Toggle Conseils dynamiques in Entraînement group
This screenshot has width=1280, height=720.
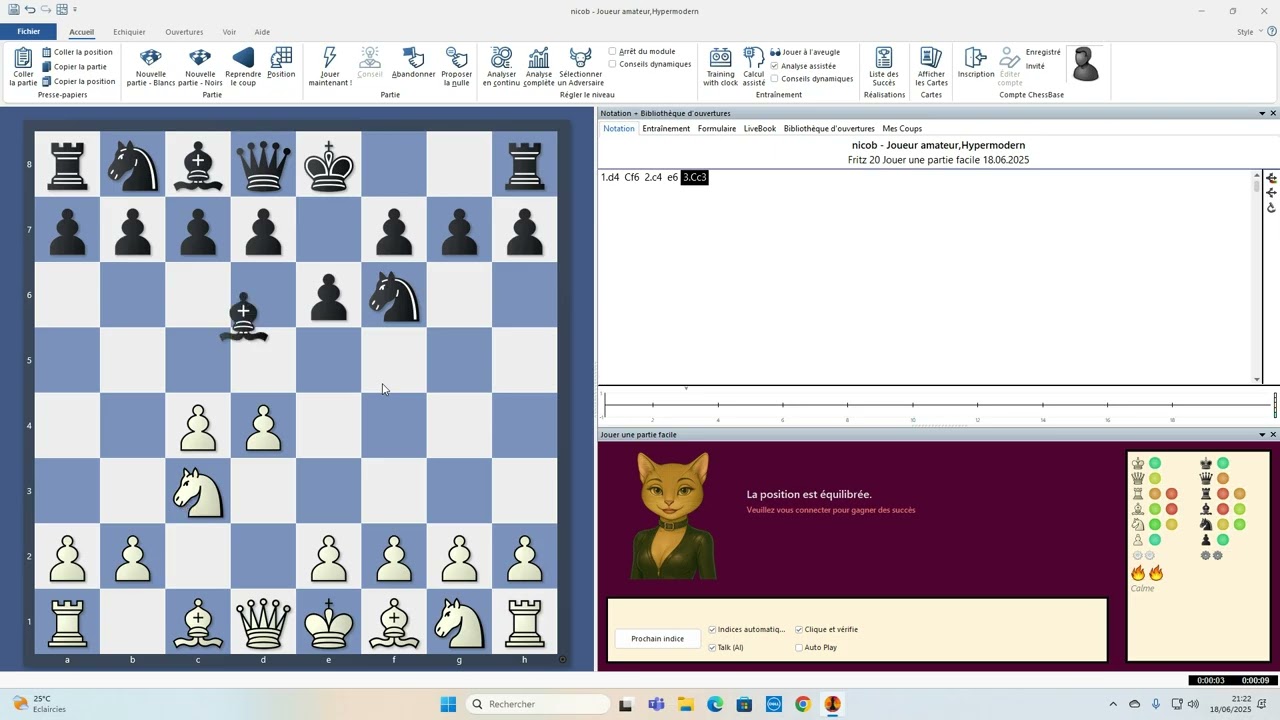point(775,79)
